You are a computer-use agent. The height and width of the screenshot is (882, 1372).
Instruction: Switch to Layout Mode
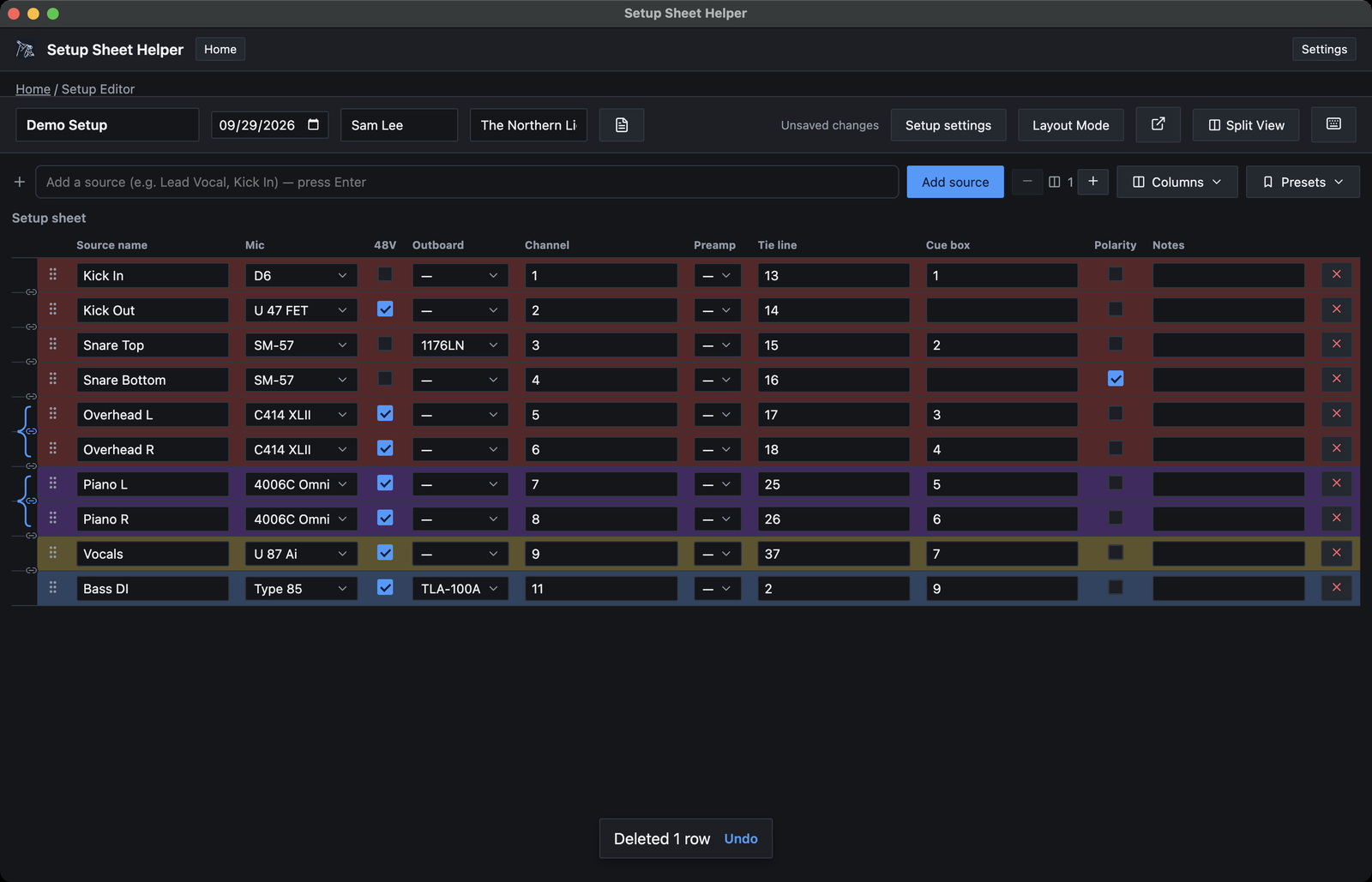1070,125
